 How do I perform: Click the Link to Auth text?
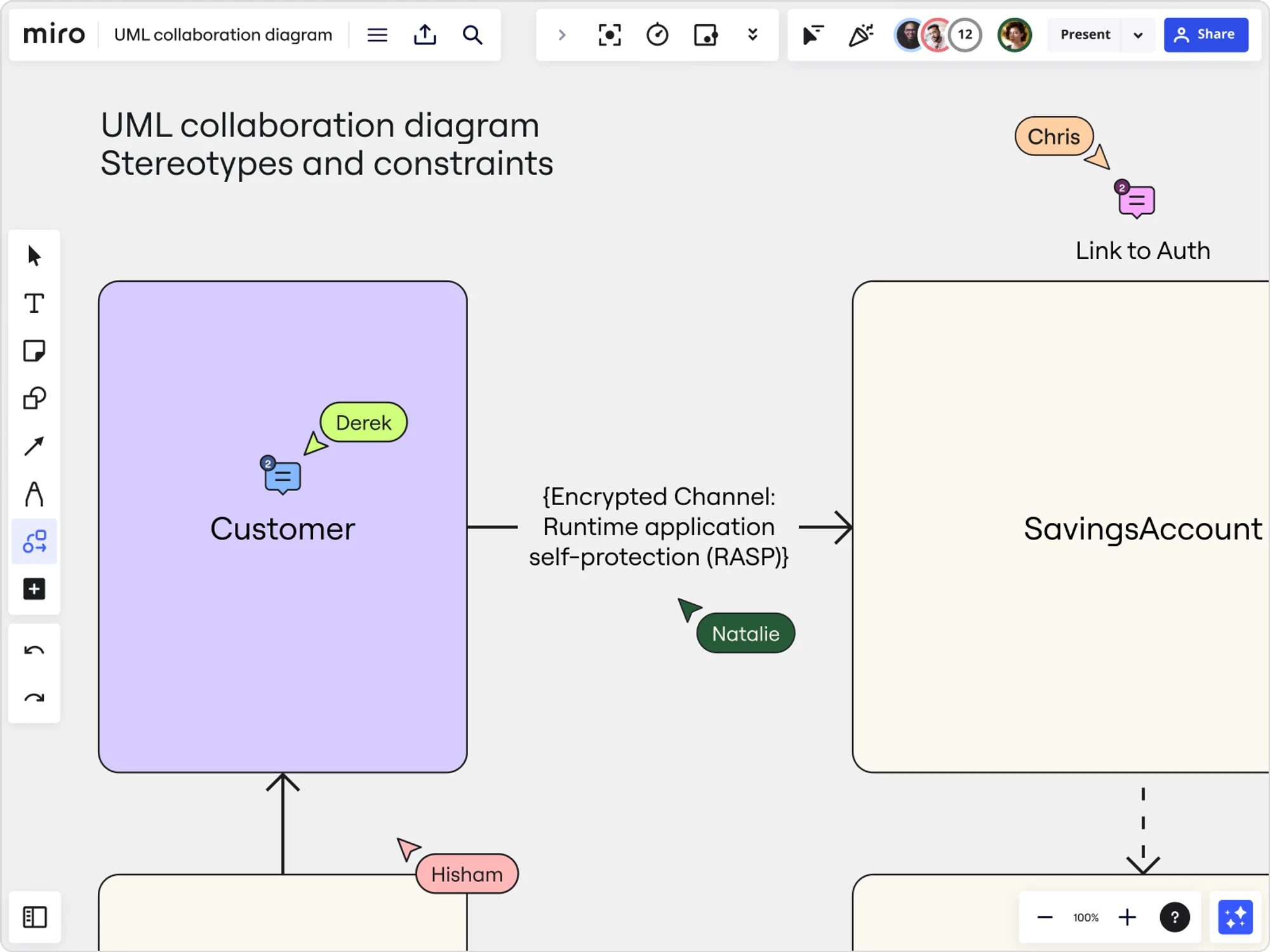pos(1142,250)
